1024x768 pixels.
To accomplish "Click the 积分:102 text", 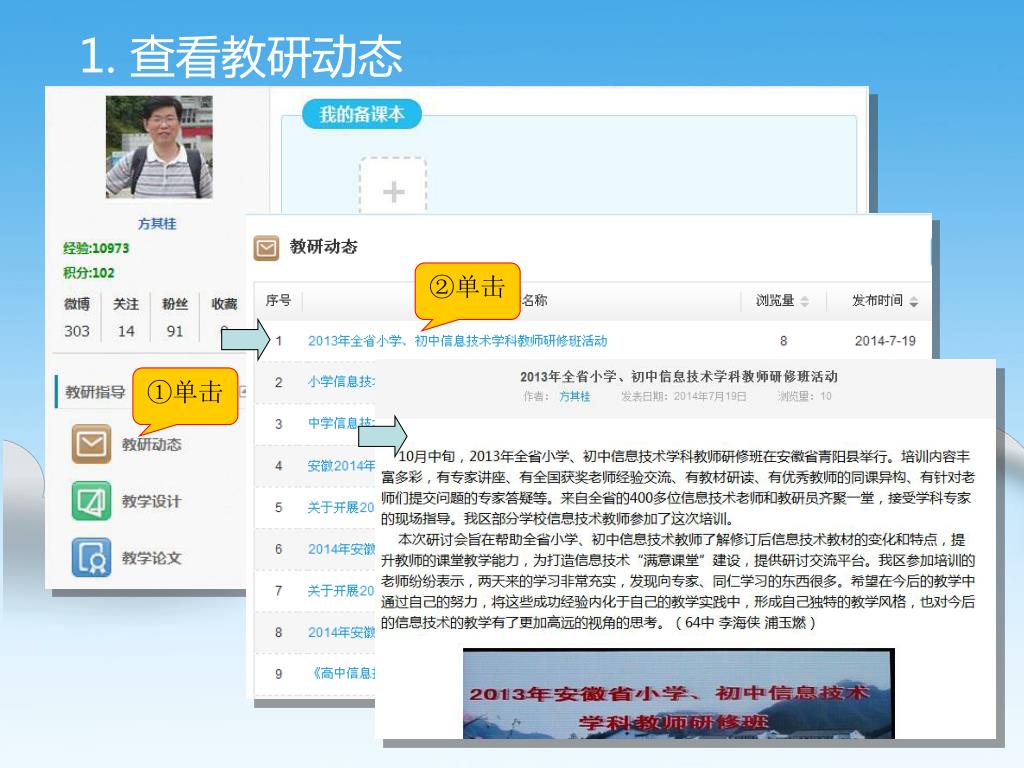I will tap(89, 273).
